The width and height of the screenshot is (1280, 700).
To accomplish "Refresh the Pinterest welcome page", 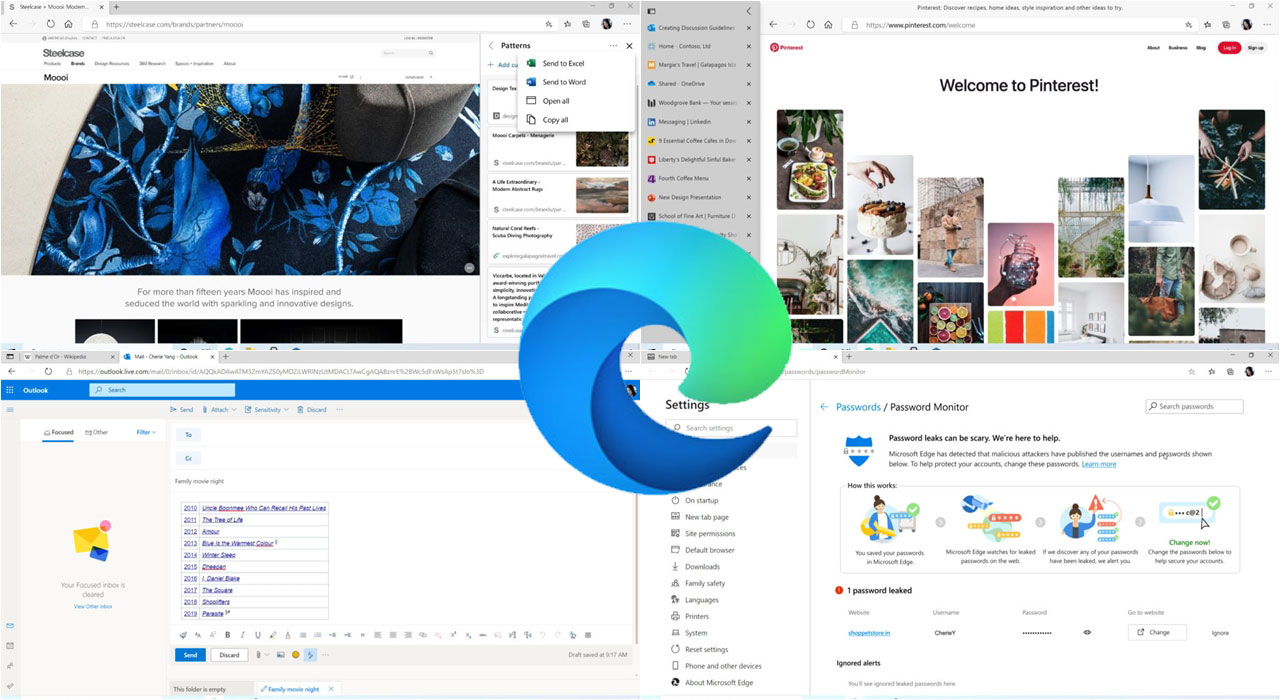I will [x=810, y=24].
